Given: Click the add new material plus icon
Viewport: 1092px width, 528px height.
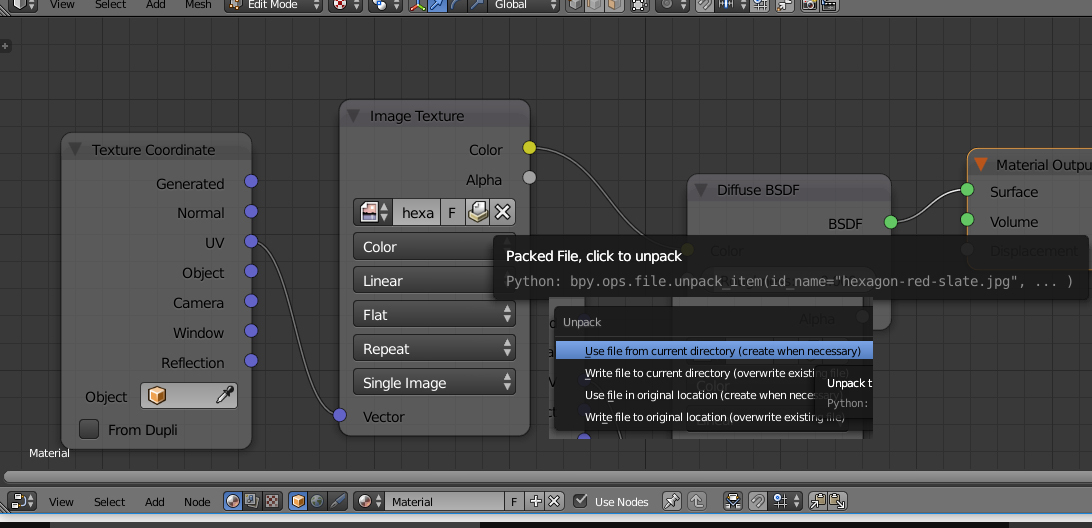Looking at the screenshot, I should pyautogui.click(x=535, y=501).
